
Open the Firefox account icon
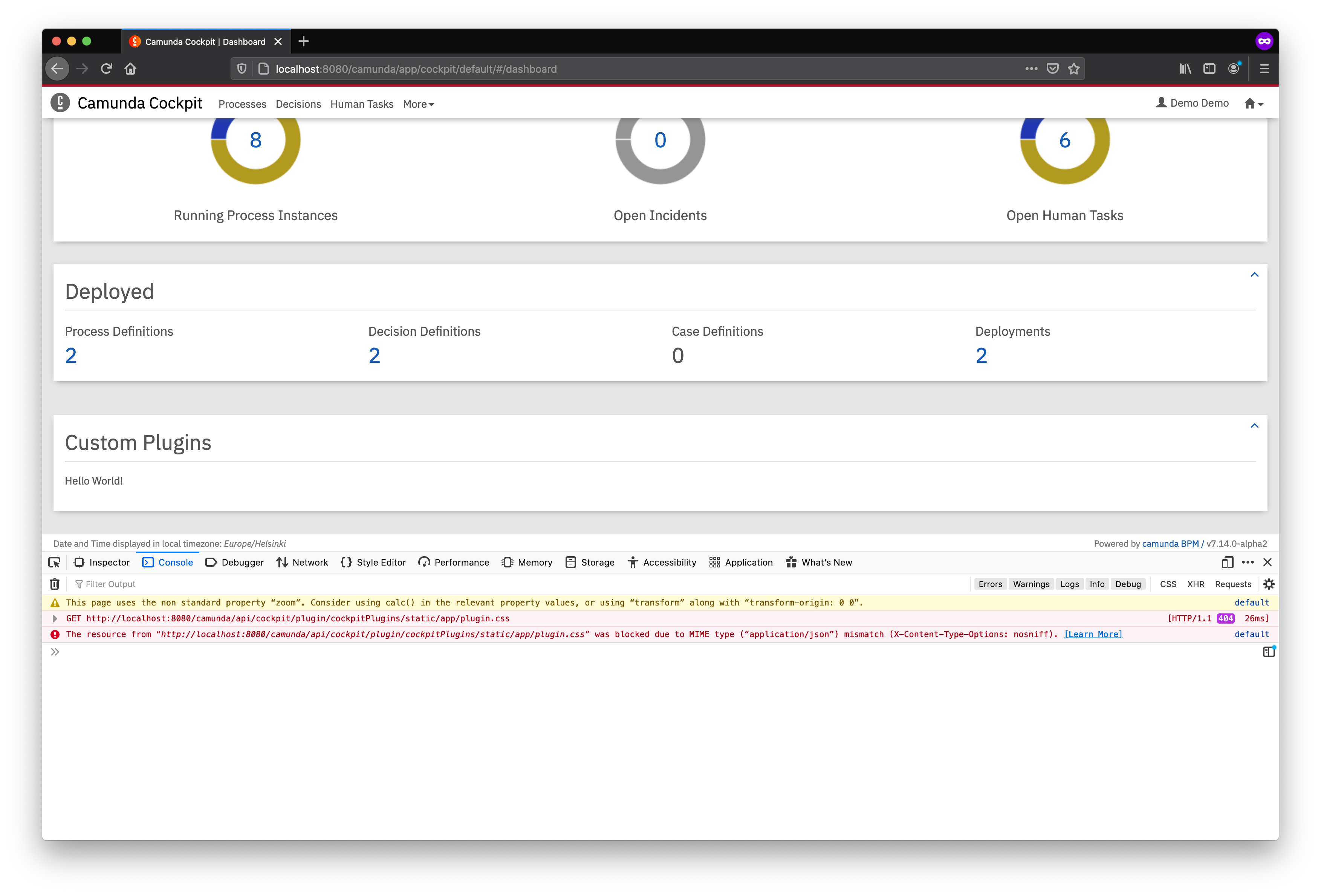(x=1234, y=69)
